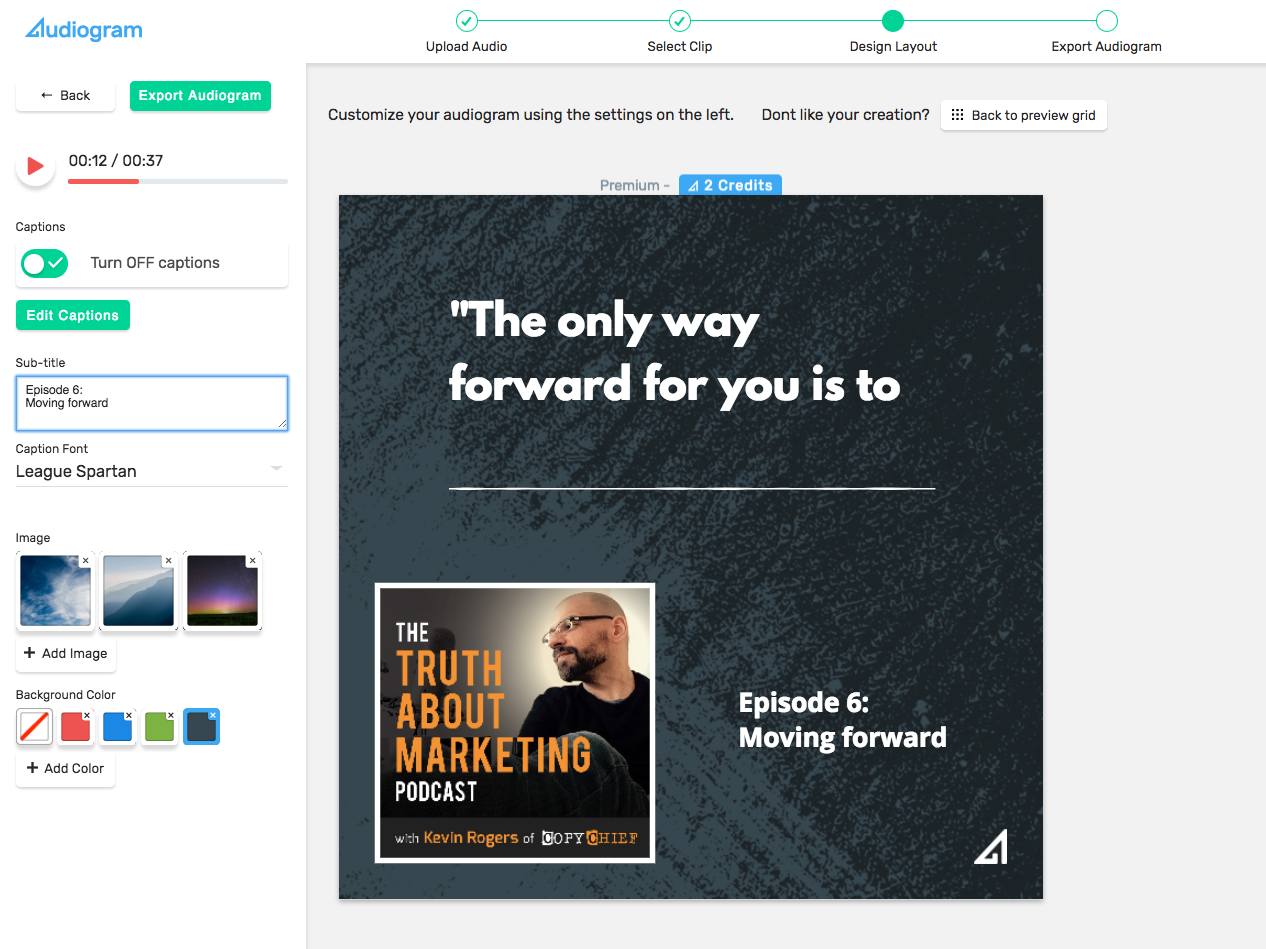The height and width of the screenshot is (949, 1266).
Task: Select the aurora night sky image
Action: click(x=222, y=591)
